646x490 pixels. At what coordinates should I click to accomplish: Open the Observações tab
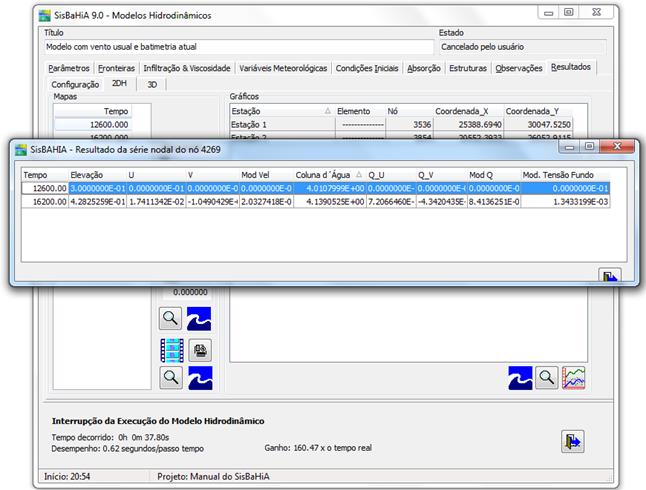click(x=519, y=68)
